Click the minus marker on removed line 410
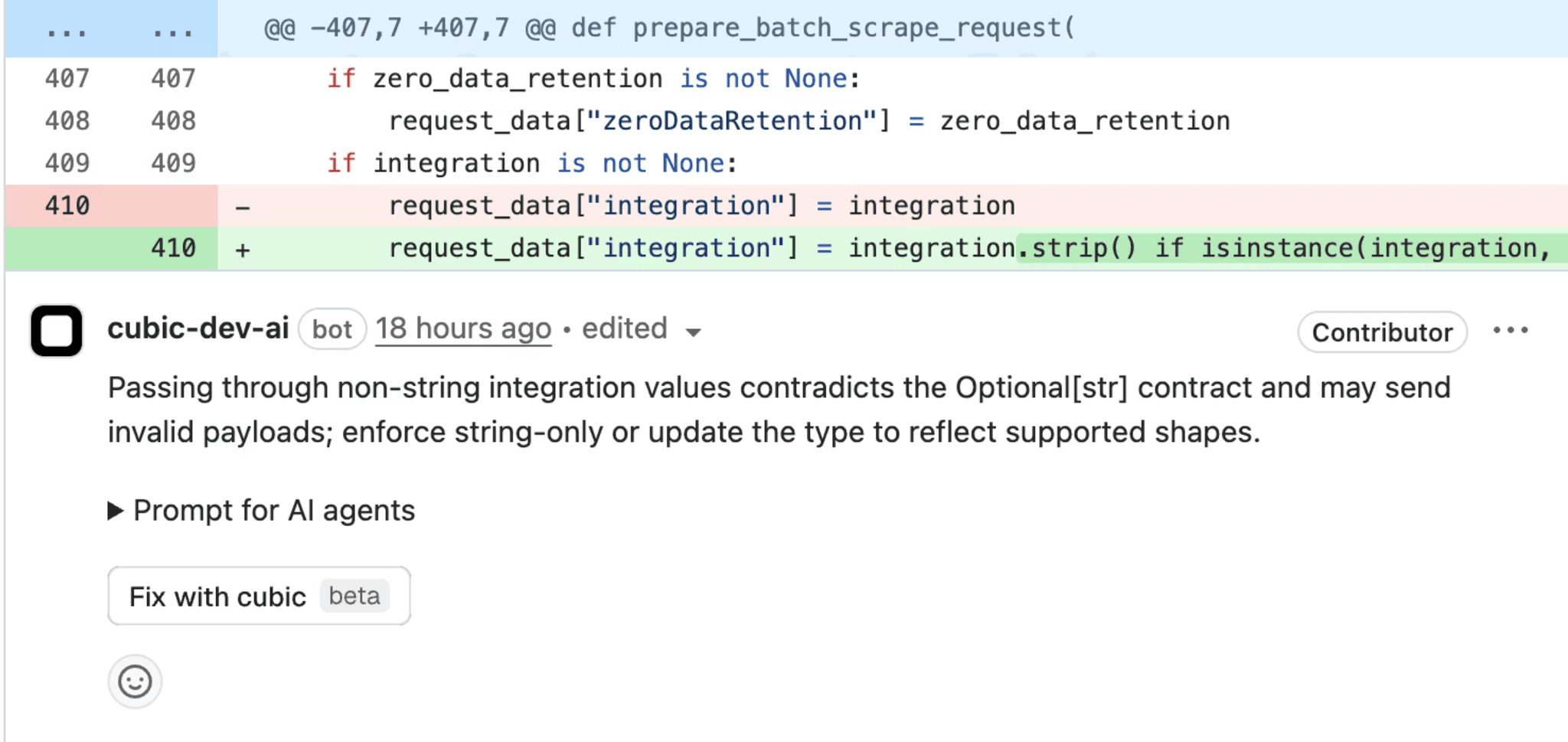 [243, 208]
